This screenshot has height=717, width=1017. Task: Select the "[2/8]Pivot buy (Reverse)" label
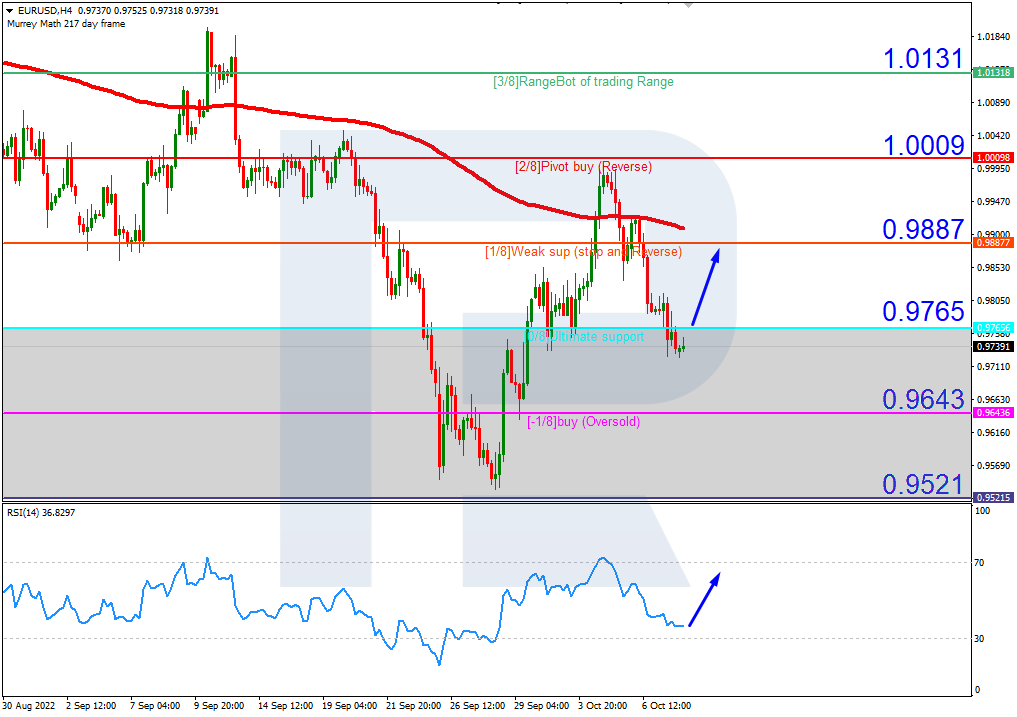point(583,166)
